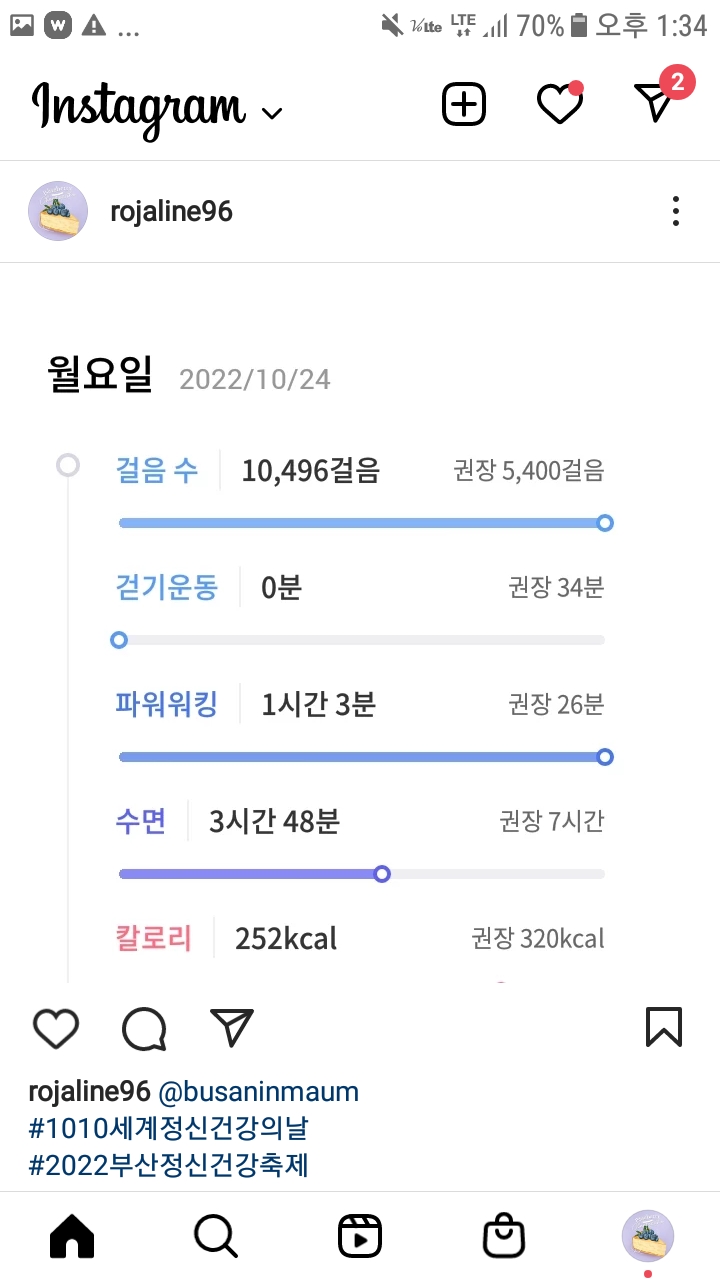Open the new post create icon
Viewport: 720px width, 1280px height.
coord(464,104)
